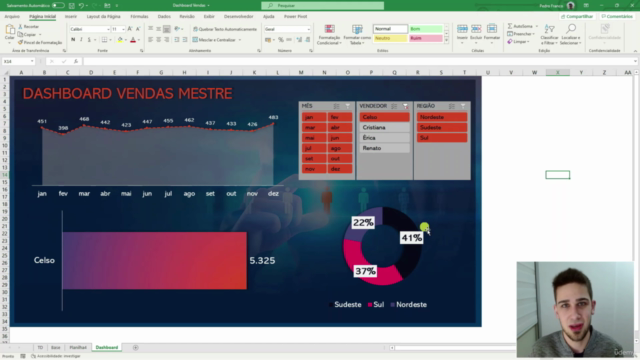Click Quebrar Texto Automaticamente
This screenshot has height=360, width=640.
pyautogui.click(x=225, y=29)
